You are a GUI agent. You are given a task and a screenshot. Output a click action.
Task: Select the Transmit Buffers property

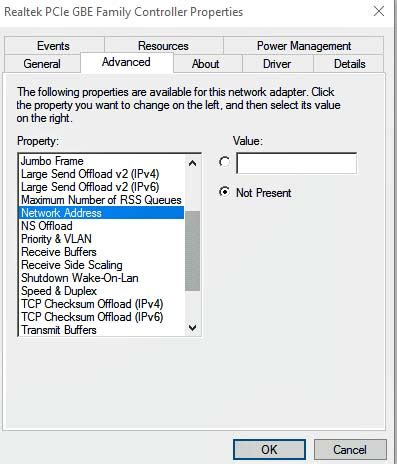pyautogui.click(x=101, y=330)
